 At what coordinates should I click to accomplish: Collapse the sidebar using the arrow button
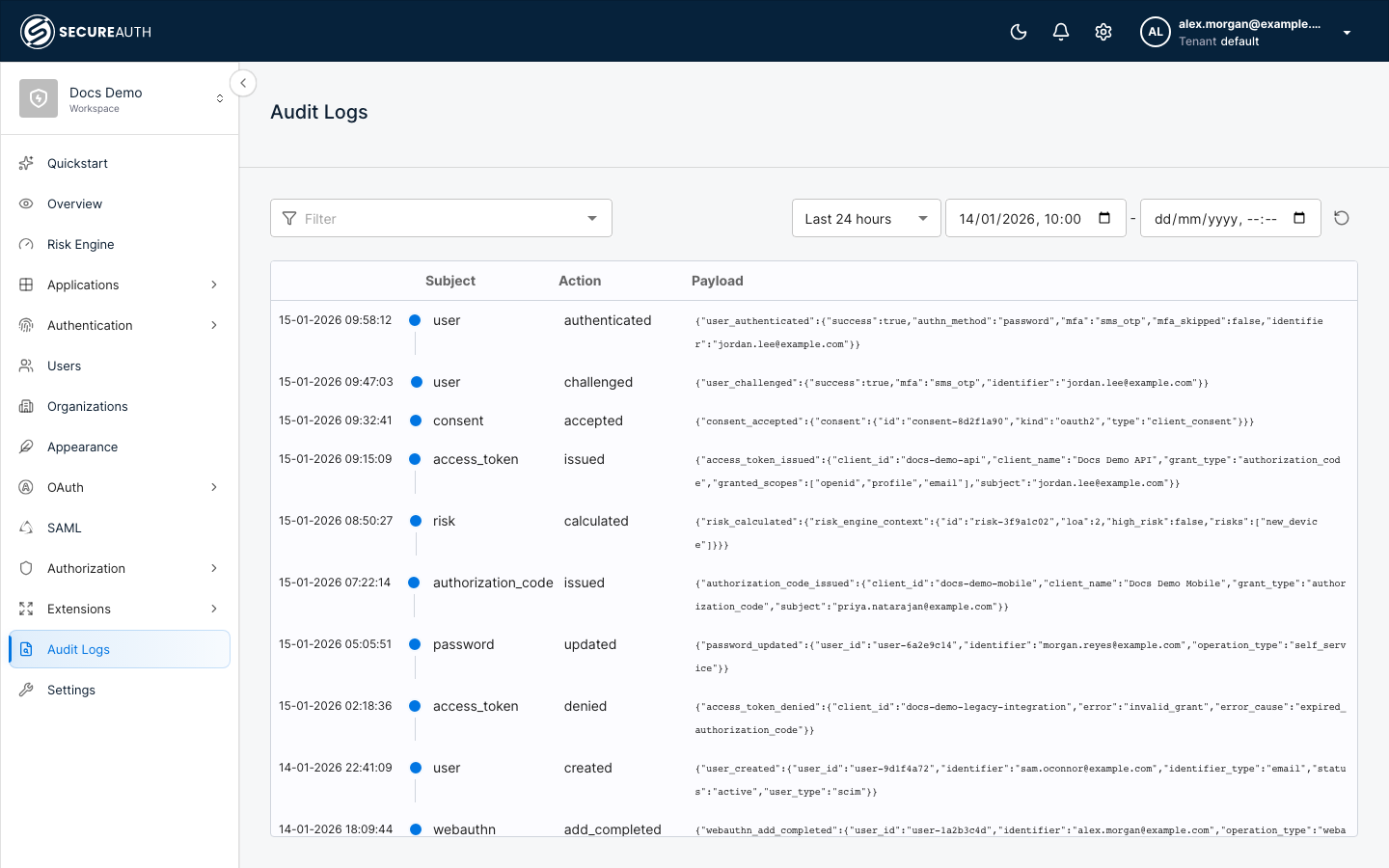[243, 83]
